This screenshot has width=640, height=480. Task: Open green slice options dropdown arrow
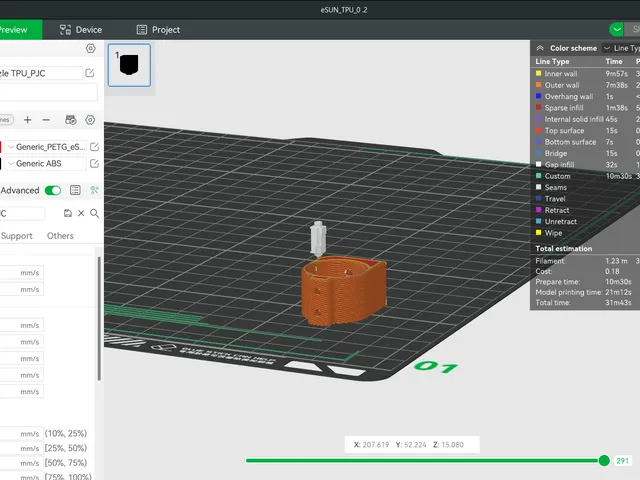click(x=617, y=29)
